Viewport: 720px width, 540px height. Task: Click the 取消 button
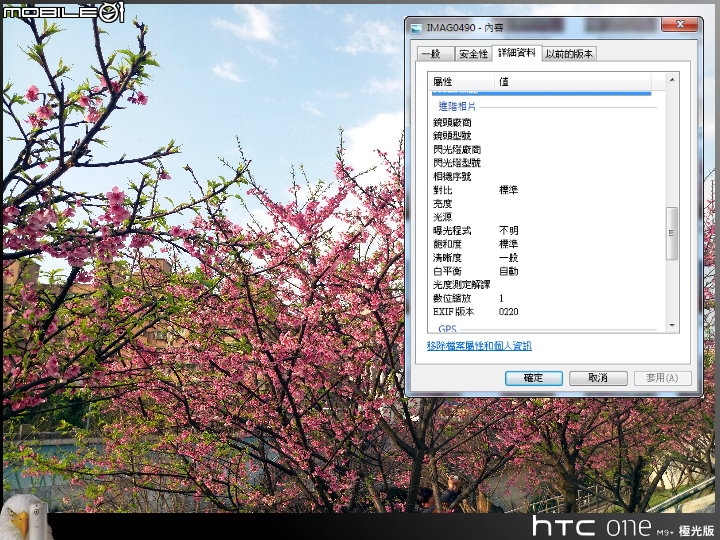[598, 378]
